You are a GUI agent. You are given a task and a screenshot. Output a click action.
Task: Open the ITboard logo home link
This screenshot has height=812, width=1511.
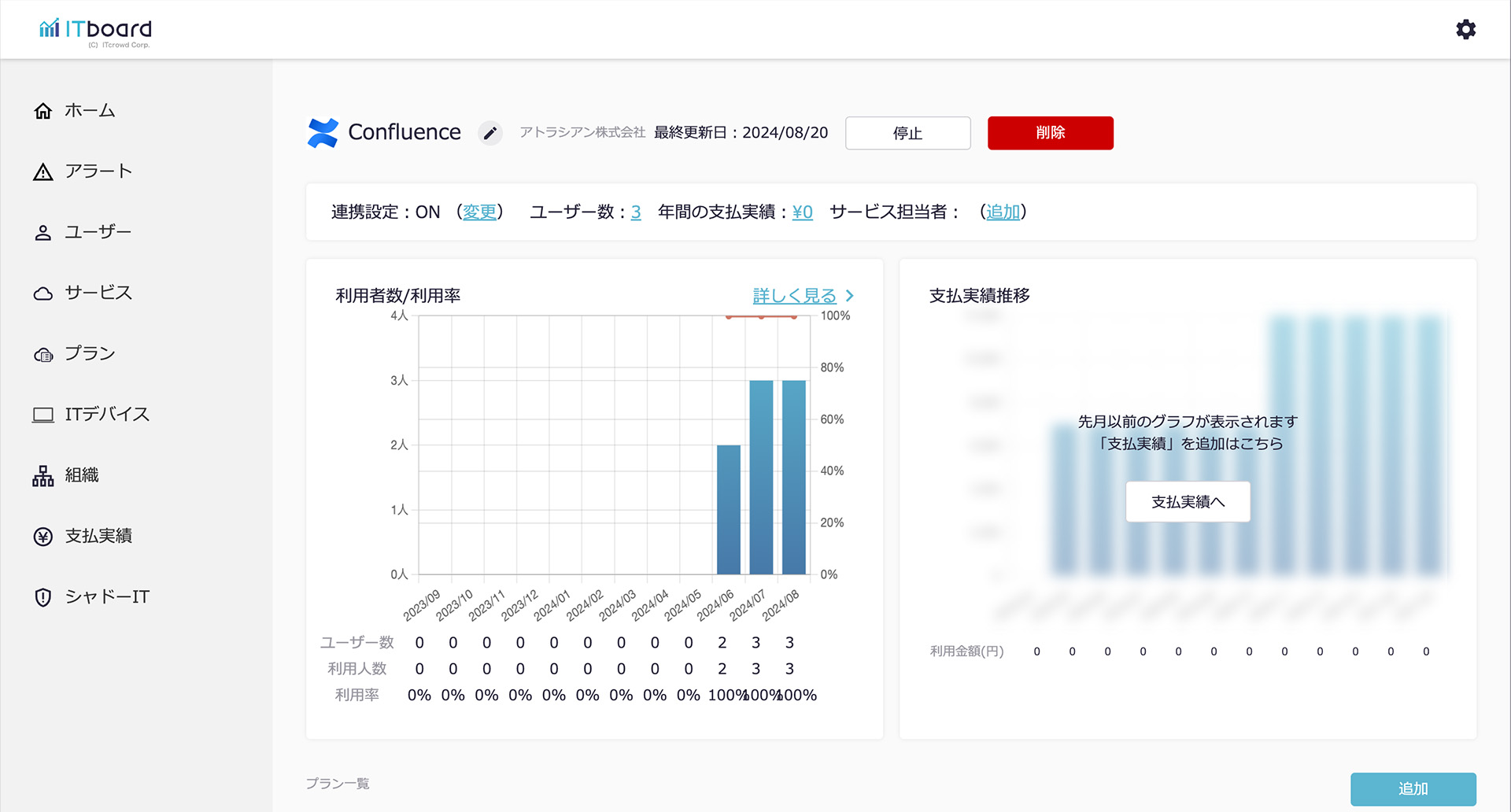pos(95,31)
